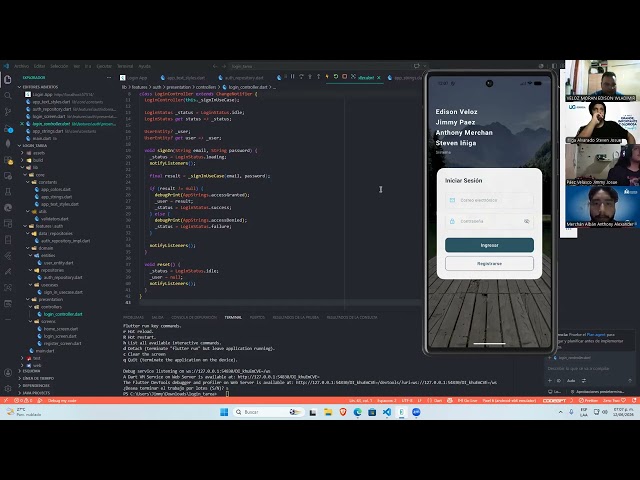Click the Windows Start button
Viewport: 640px width, 480px height.
pyautogui.click(x=224, y=412)
